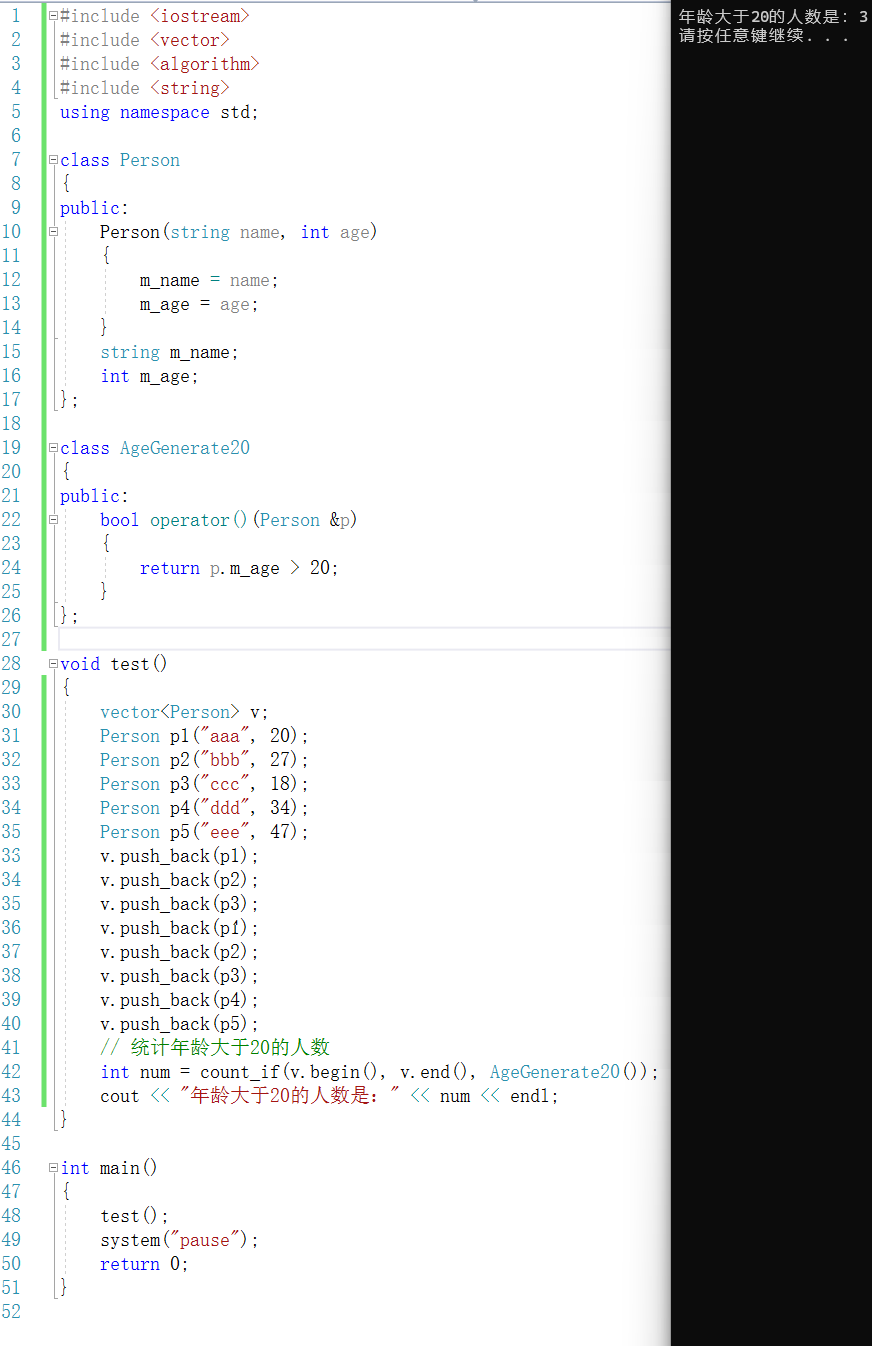Click the #include <algorithm> line
Screen dimensions: 872x1346
[x=160, y=64]
